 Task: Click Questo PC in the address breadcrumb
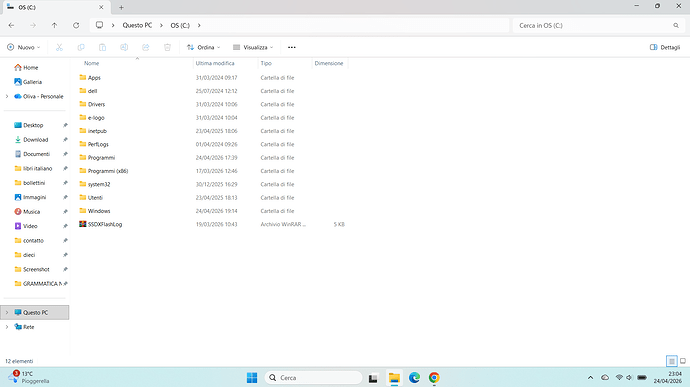[x=137, y=26]
